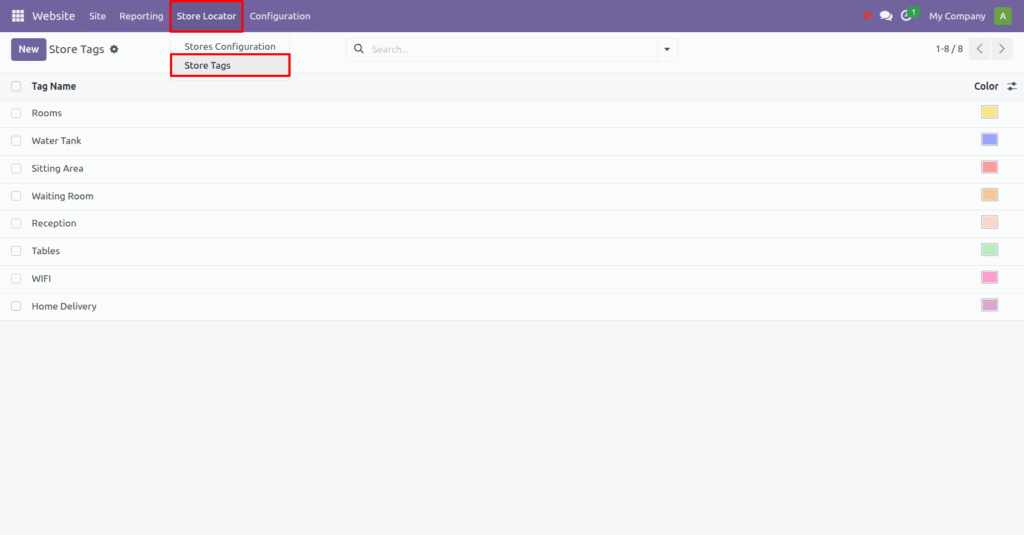This screenshot has width=1024, height=535.
Task: Click the New button
Action: point(28,49)
